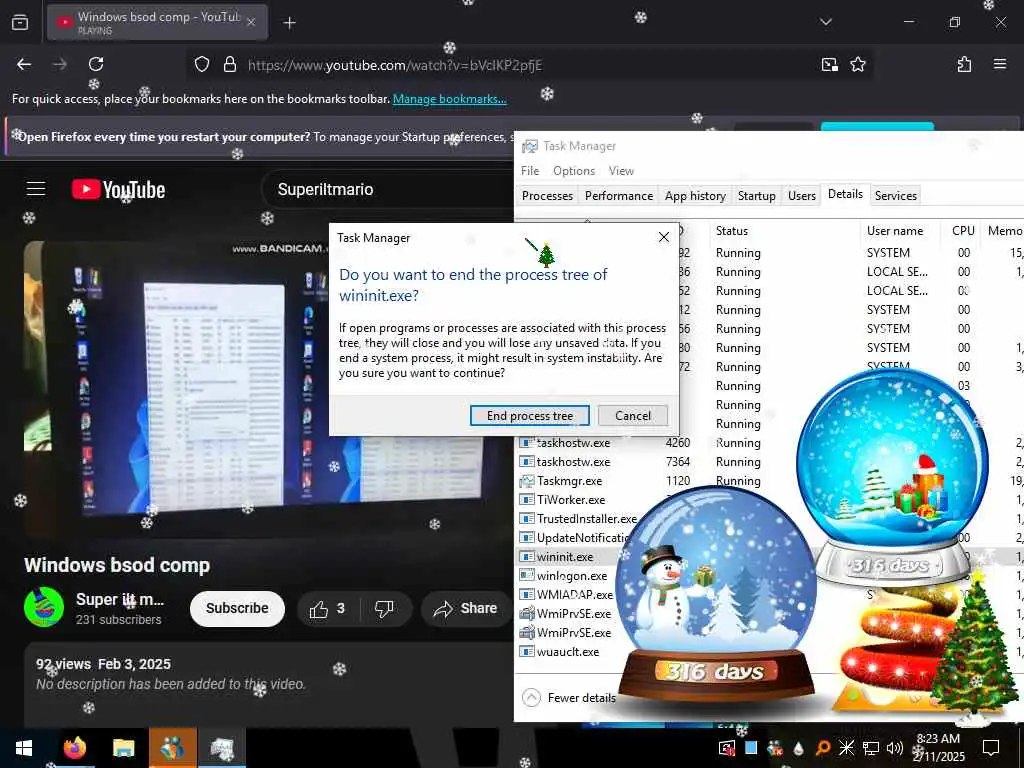
Task: Dislike the video with thumbs down
Action: [384, 609]
